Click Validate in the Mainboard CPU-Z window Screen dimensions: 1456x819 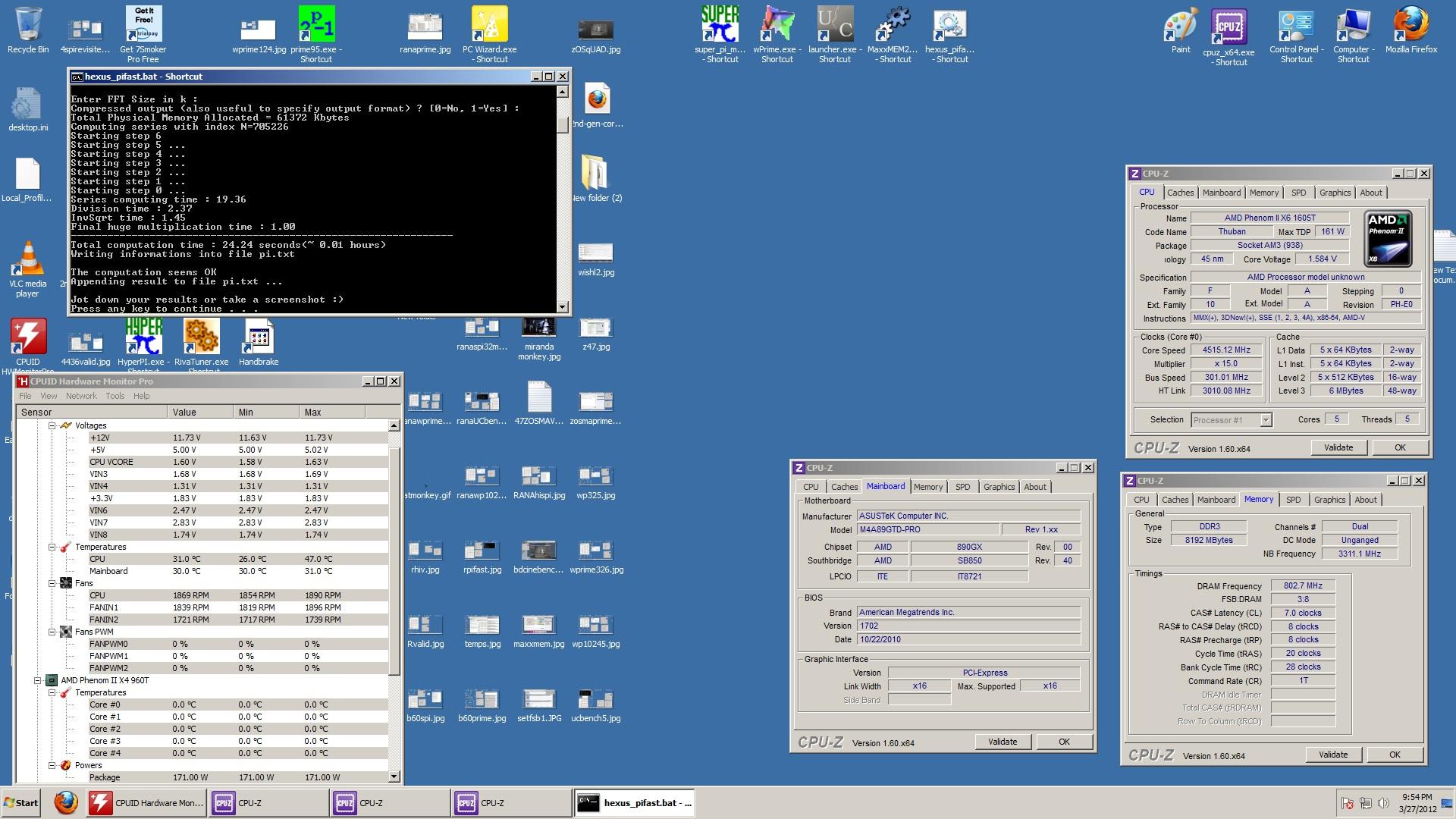point(1003,742)
